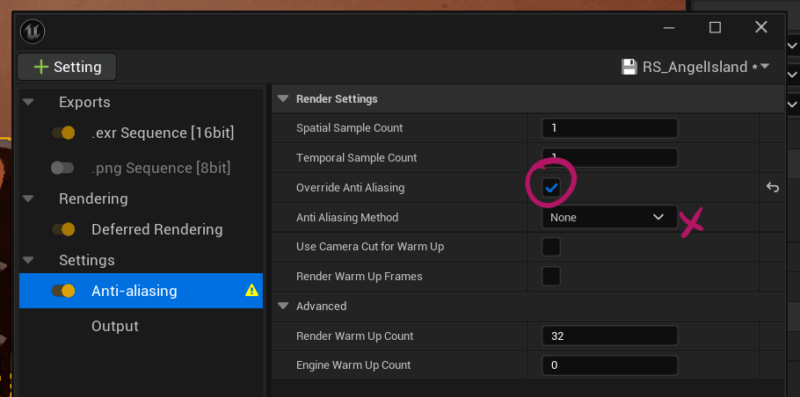This screenshot has height=397, width=800.
Task: Turn off the Anti-aliasing setting switch
Action: tap(63, 291)
